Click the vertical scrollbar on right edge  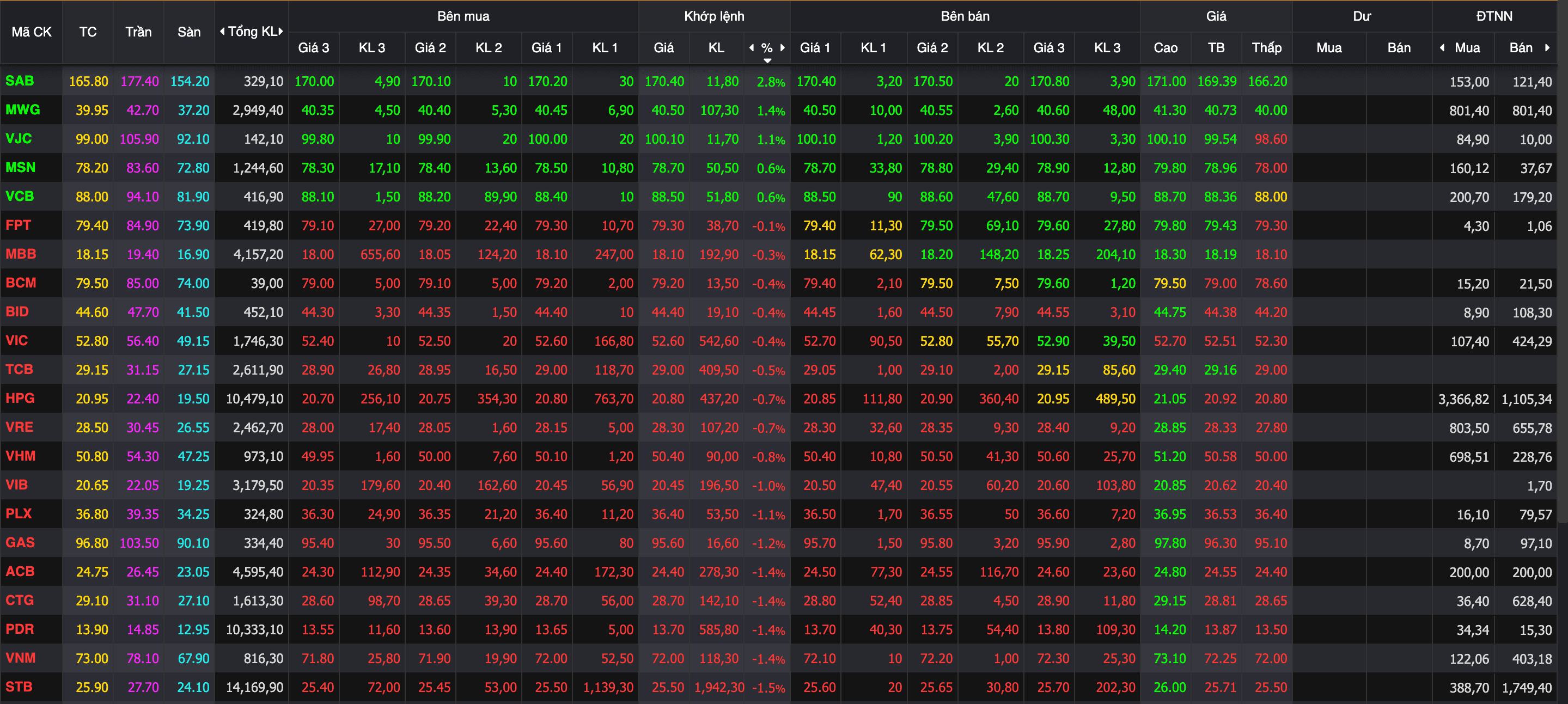point(1563,262)
